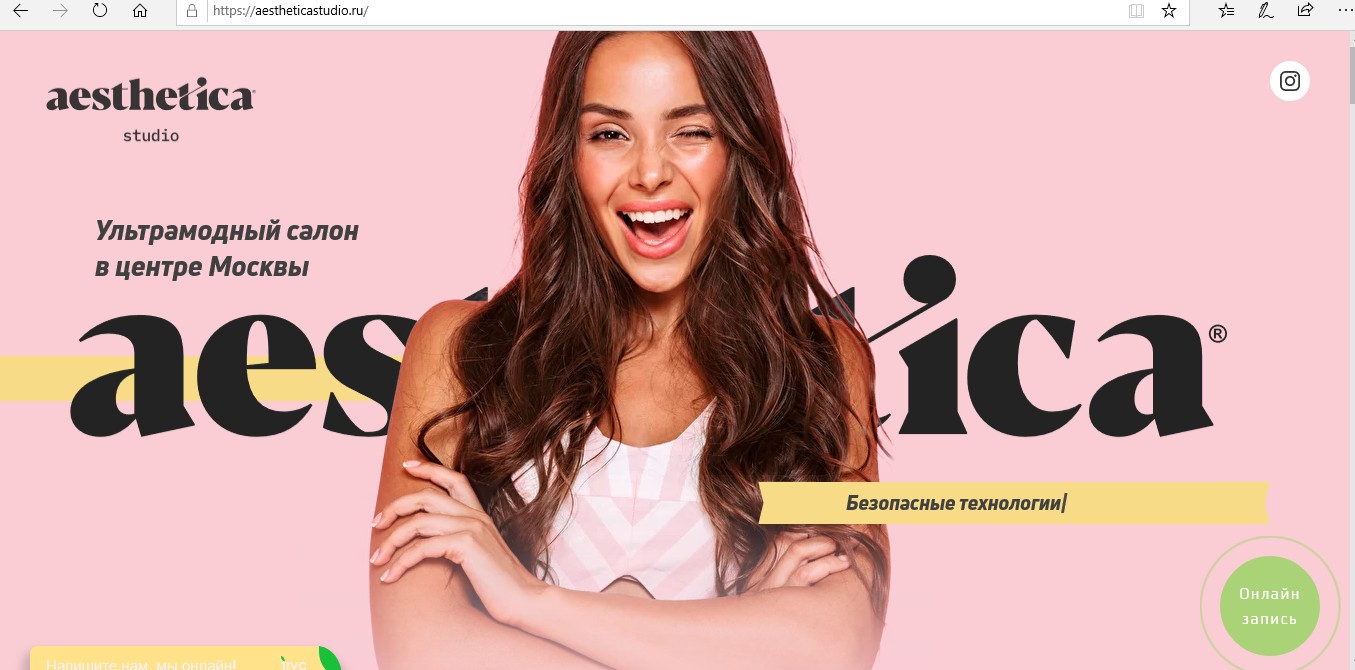View site info via lock icon
This screenshot has width=1355, height=670.
pyautogui.click(x=193, y=11)
